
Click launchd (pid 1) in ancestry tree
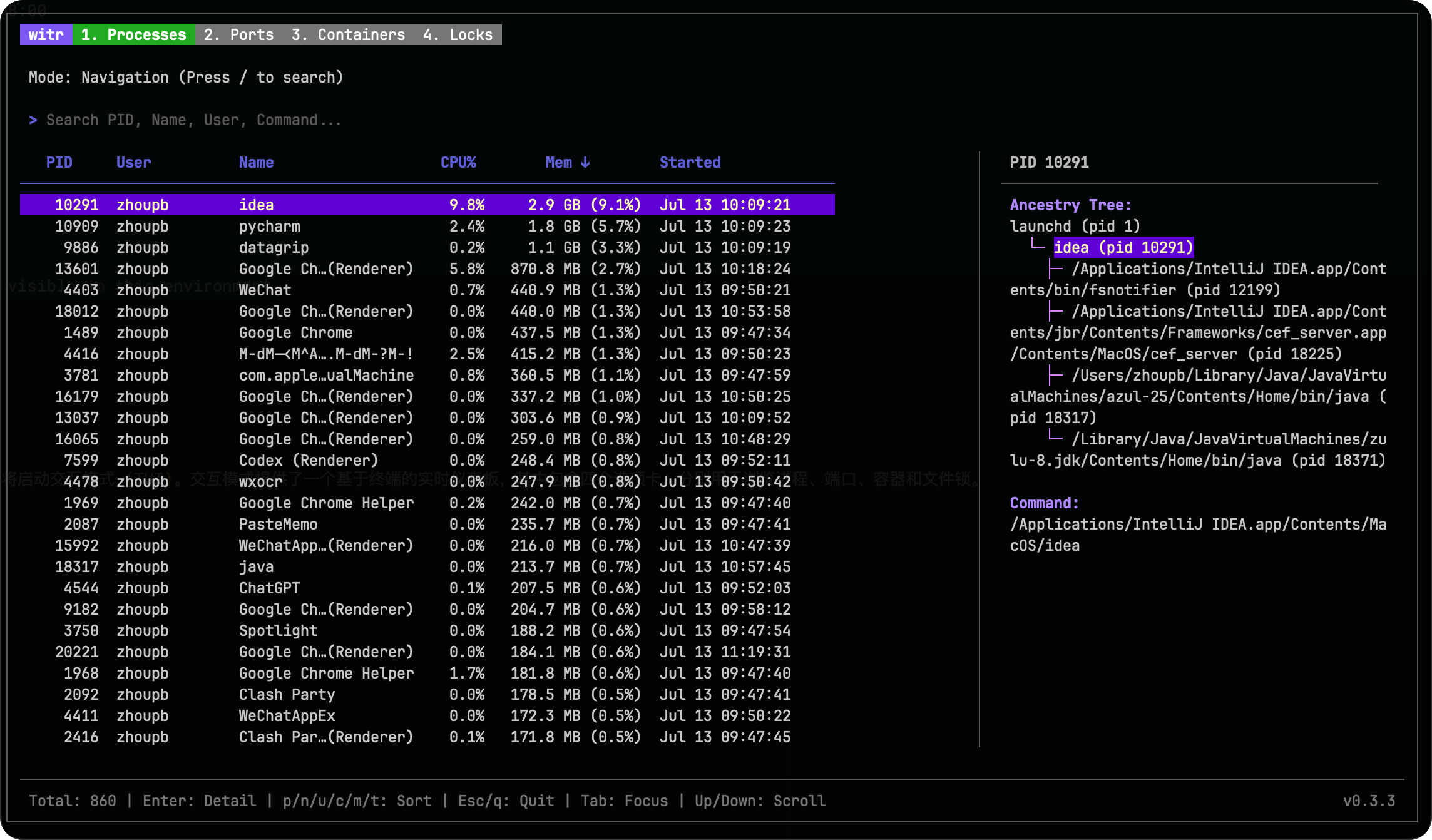click(x=1075, y=226)
